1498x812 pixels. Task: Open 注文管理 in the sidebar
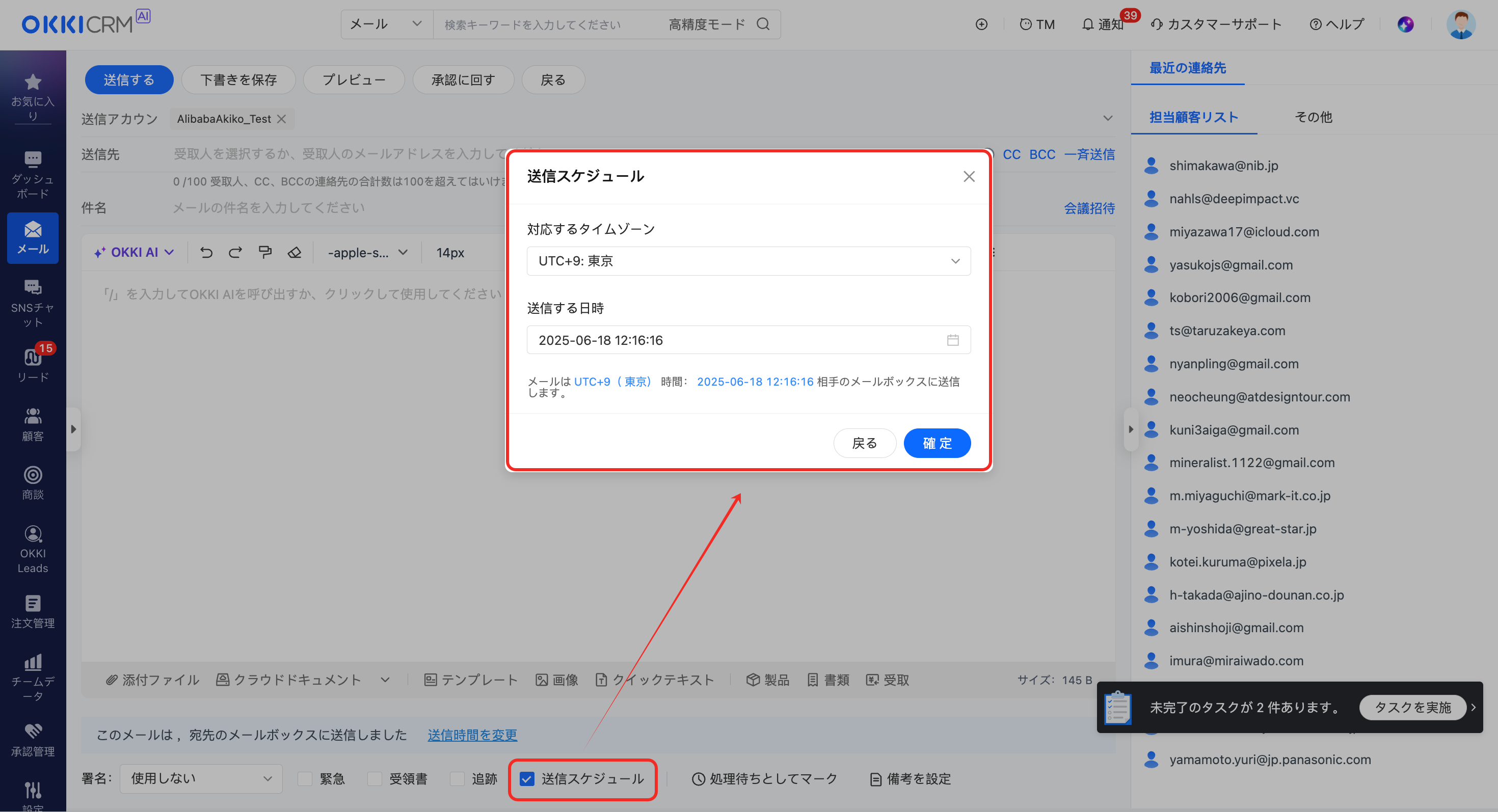pyautogui.click(x=33, y=612)
